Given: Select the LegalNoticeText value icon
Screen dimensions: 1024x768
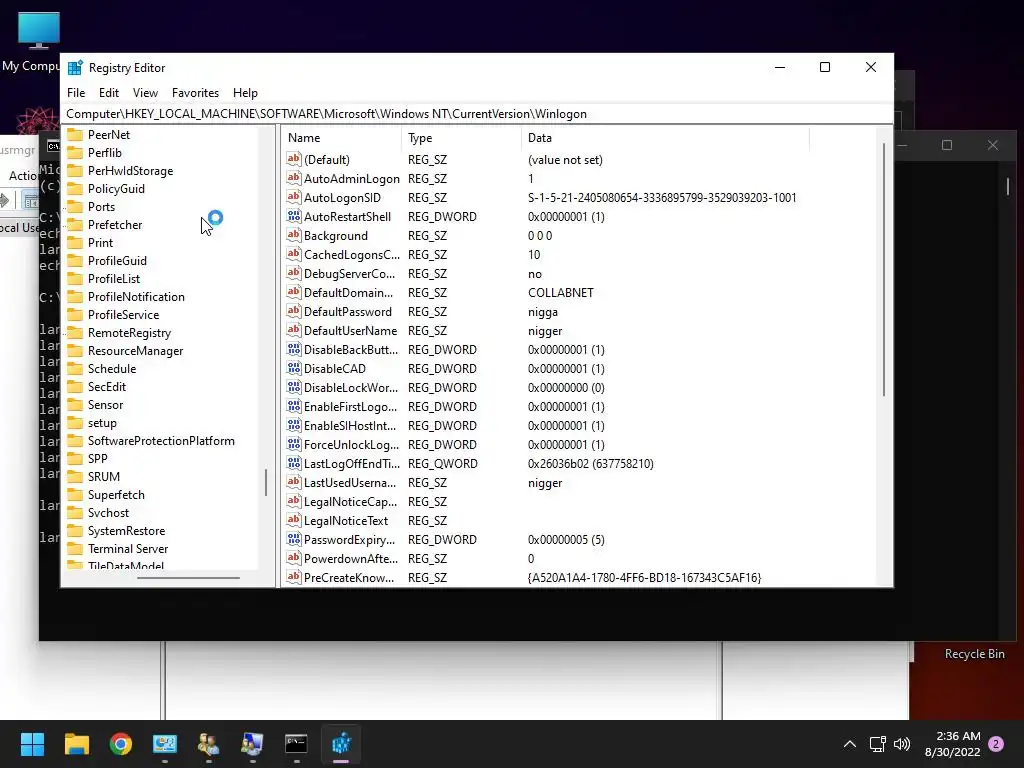Looking at the screenshot, I should tap(294, 520).
